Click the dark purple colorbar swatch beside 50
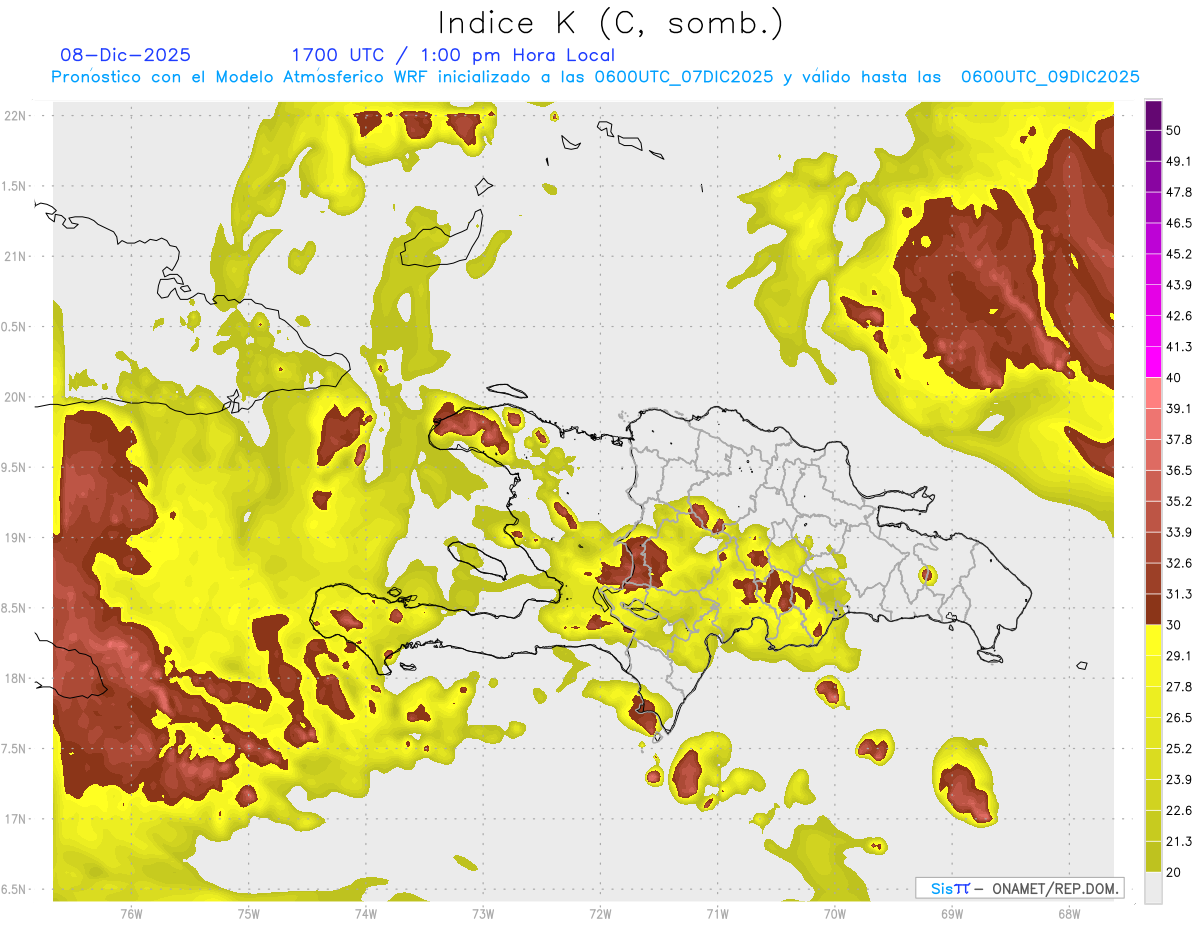The image size is (1200, 927). [1153, 115]
